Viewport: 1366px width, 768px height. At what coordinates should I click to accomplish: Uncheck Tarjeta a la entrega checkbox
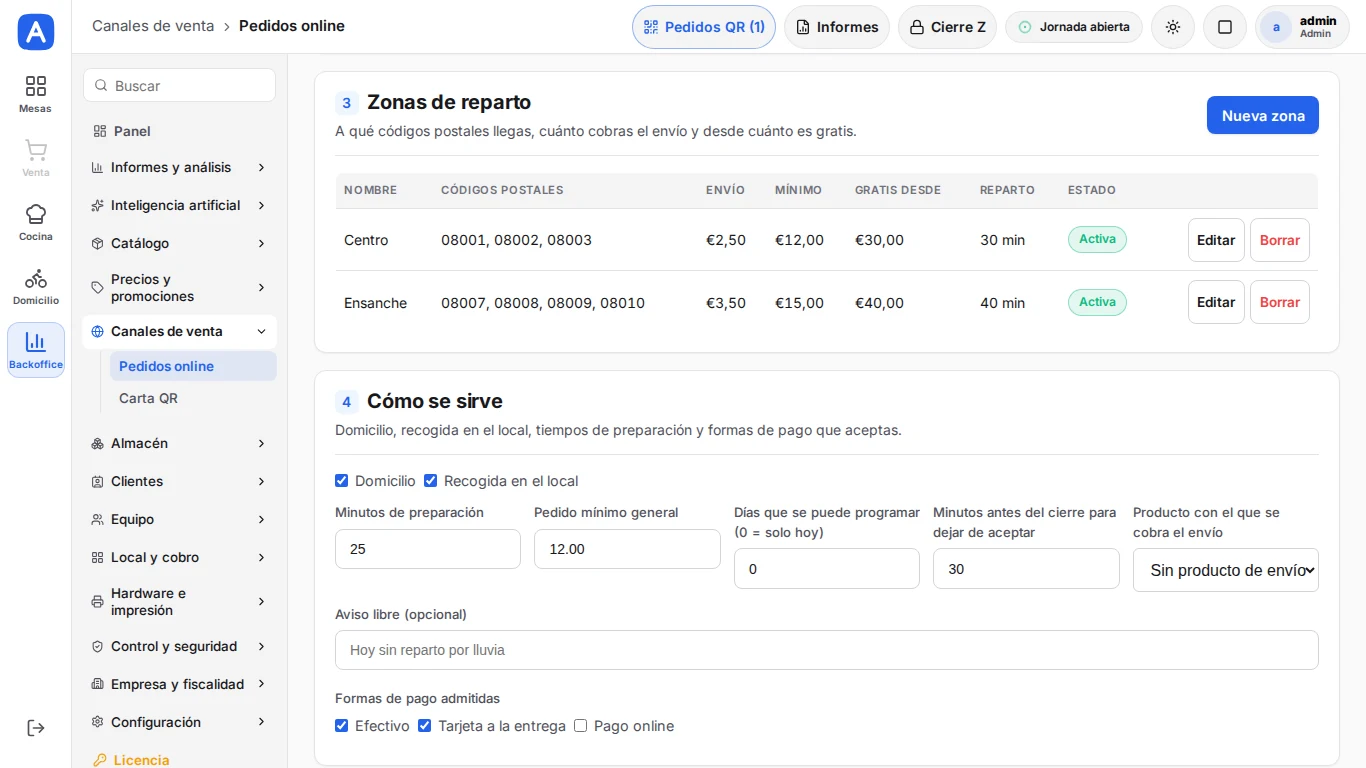coord(425,726)
